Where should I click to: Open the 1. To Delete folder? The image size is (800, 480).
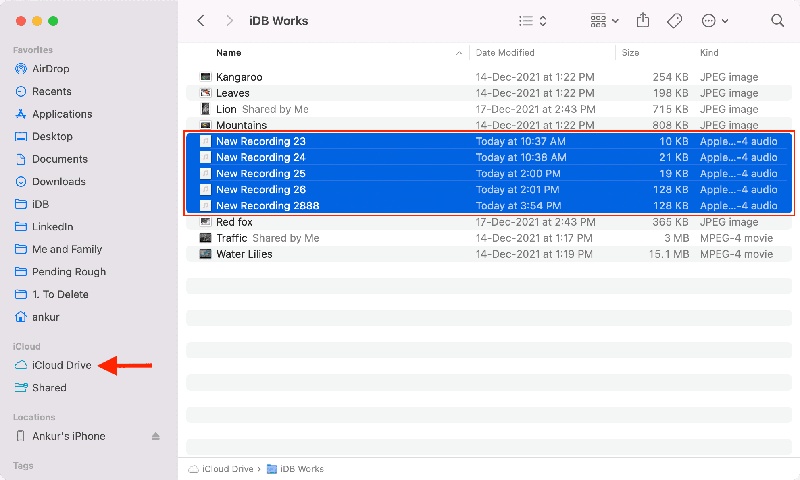tap(60, 294)
